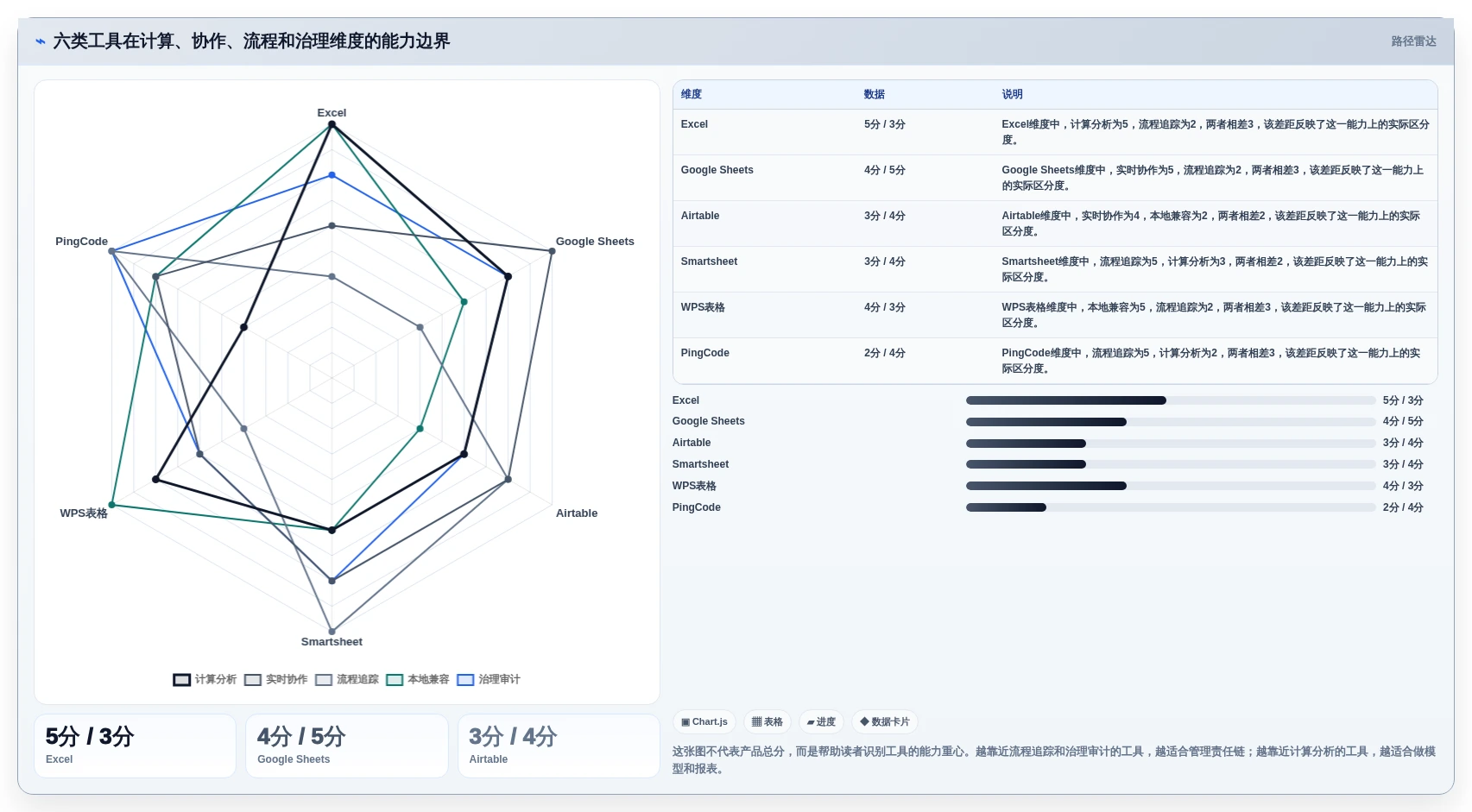The image size is (1472, 812).
Task: Click the Airtable radar axis label
Action: pyautogui.click(x=577, y=513)
